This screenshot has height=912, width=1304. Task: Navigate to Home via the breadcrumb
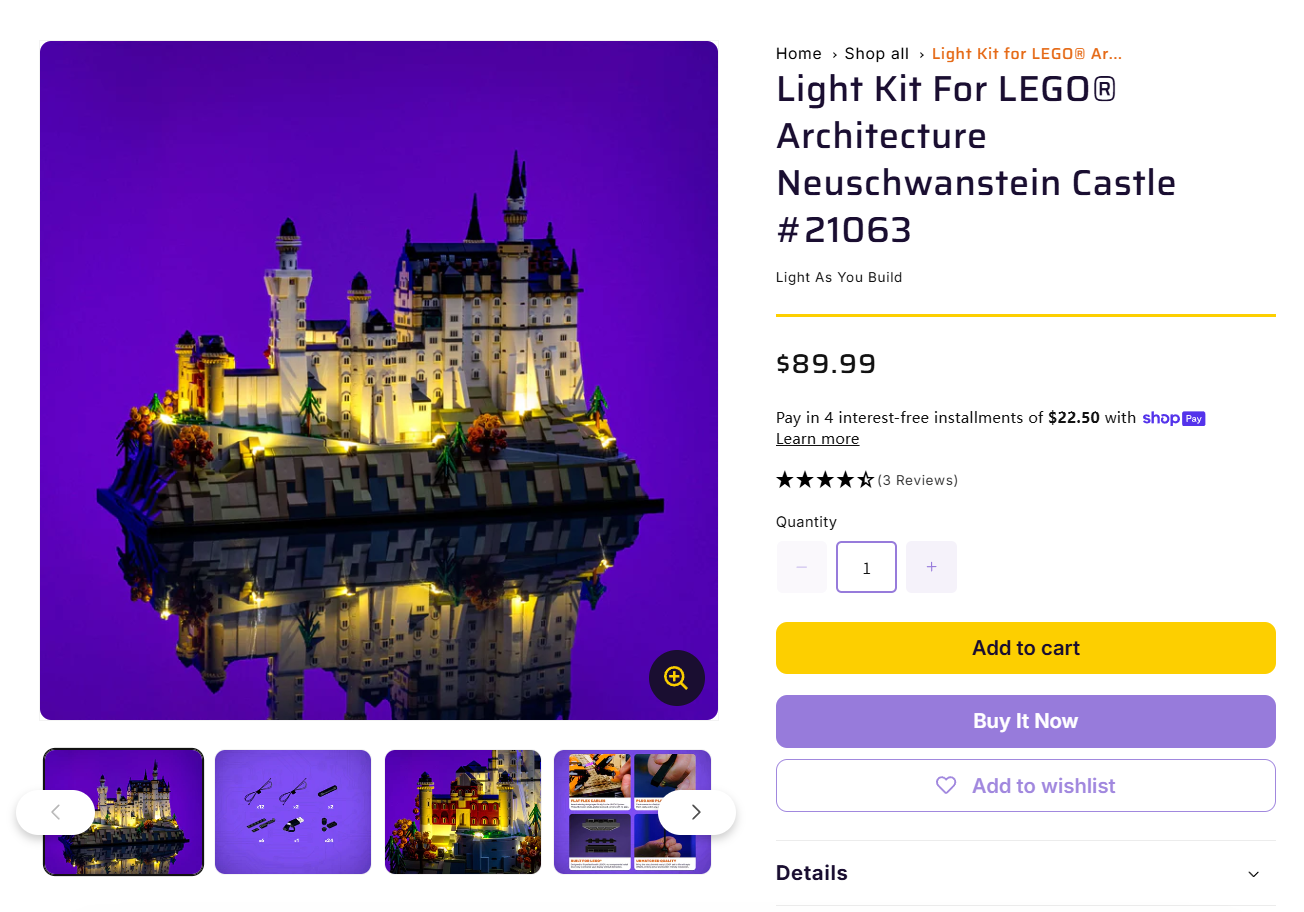[x=798, y=53]
